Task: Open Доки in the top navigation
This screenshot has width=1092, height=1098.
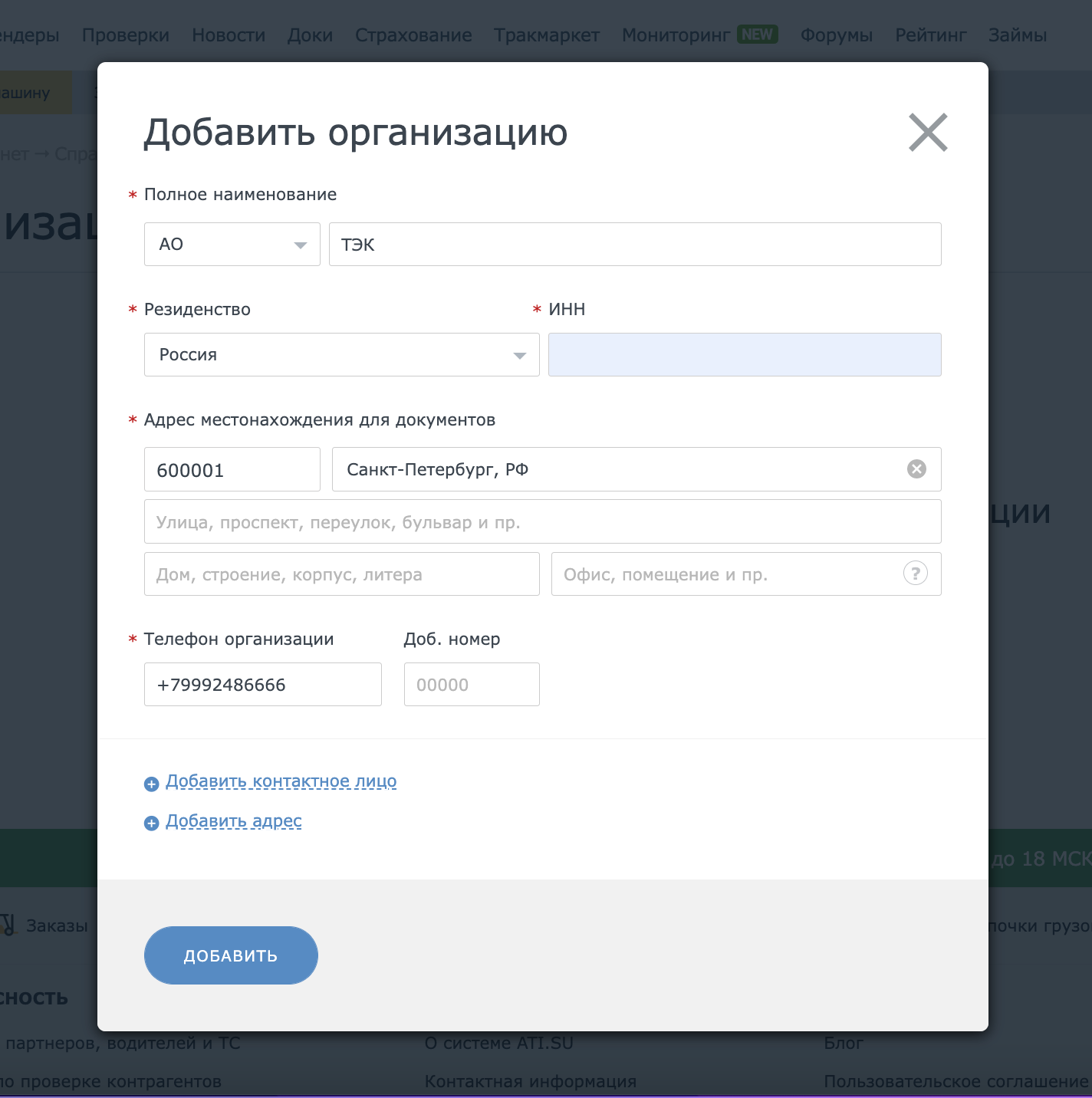Action: point(311,35)
